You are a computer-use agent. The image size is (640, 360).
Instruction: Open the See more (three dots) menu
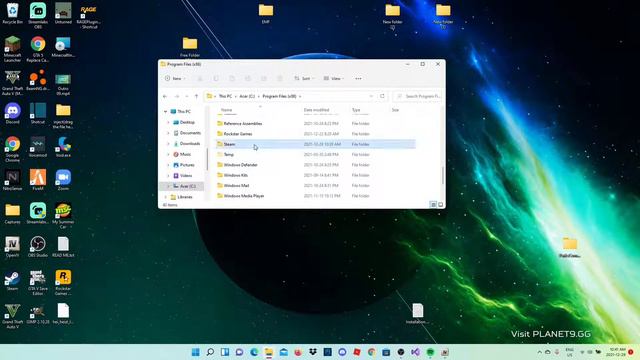pos(358,78)
